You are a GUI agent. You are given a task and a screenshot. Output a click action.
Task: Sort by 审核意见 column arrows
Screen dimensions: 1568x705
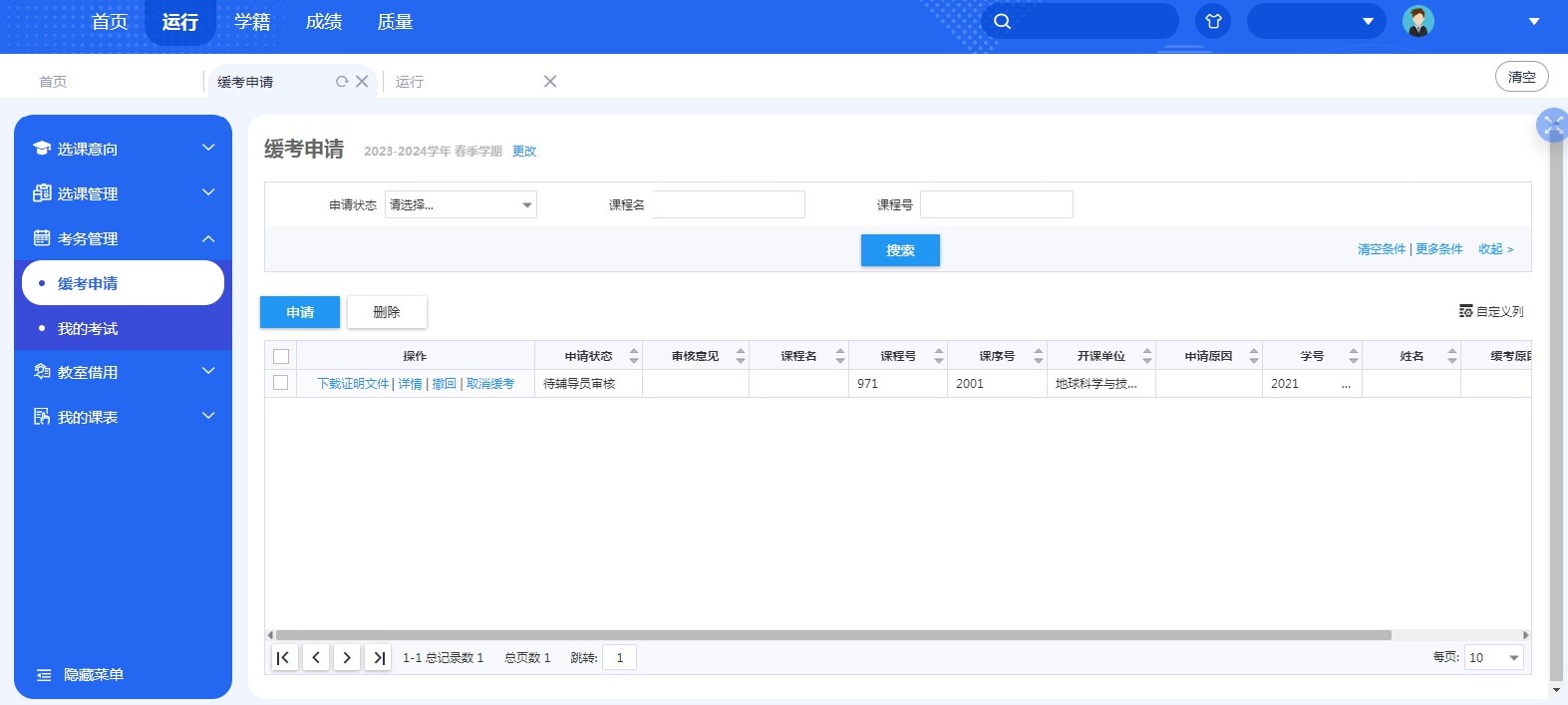(x=740, y=355)
